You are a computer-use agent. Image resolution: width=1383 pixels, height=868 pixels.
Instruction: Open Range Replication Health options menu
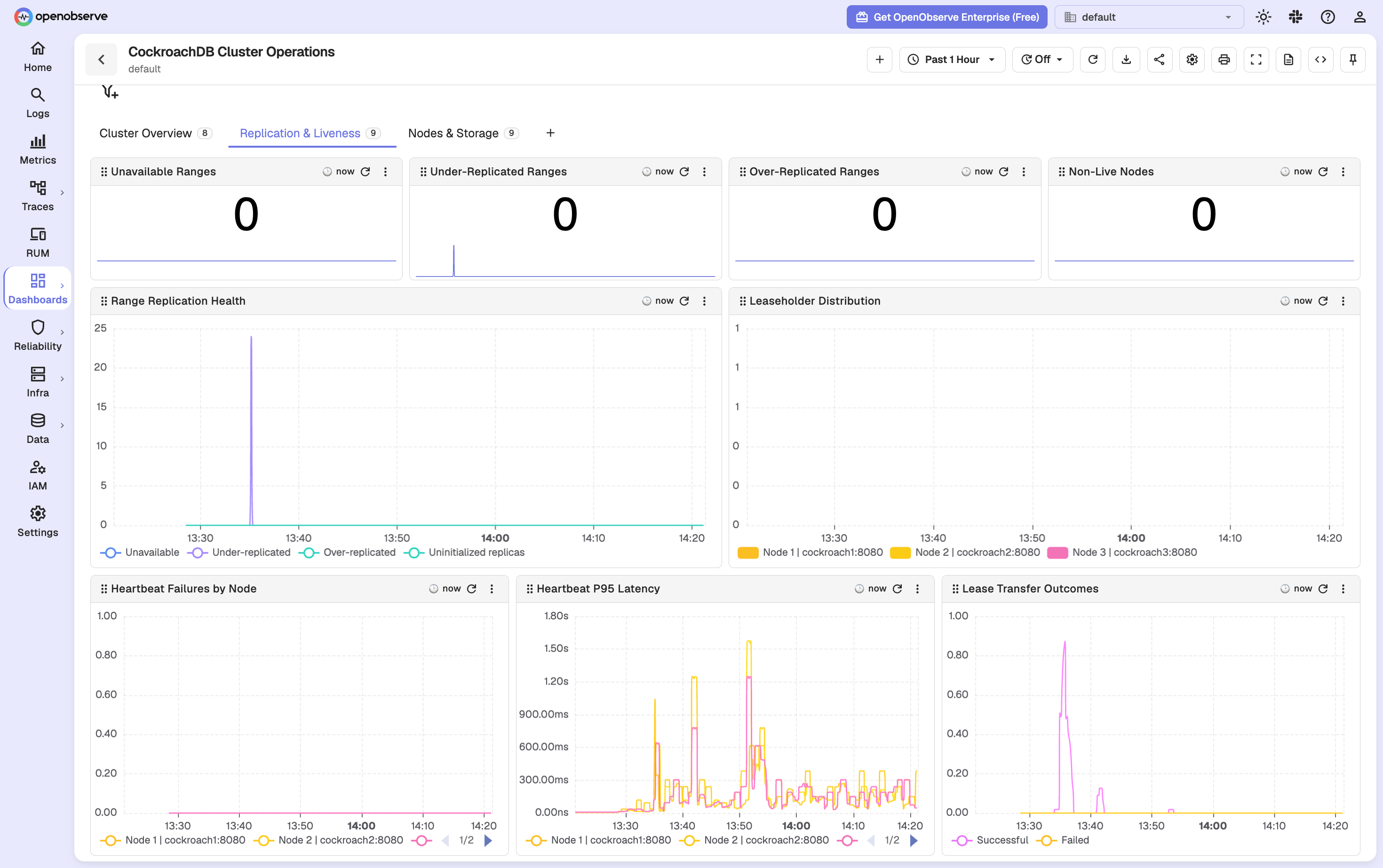point(704,301)
